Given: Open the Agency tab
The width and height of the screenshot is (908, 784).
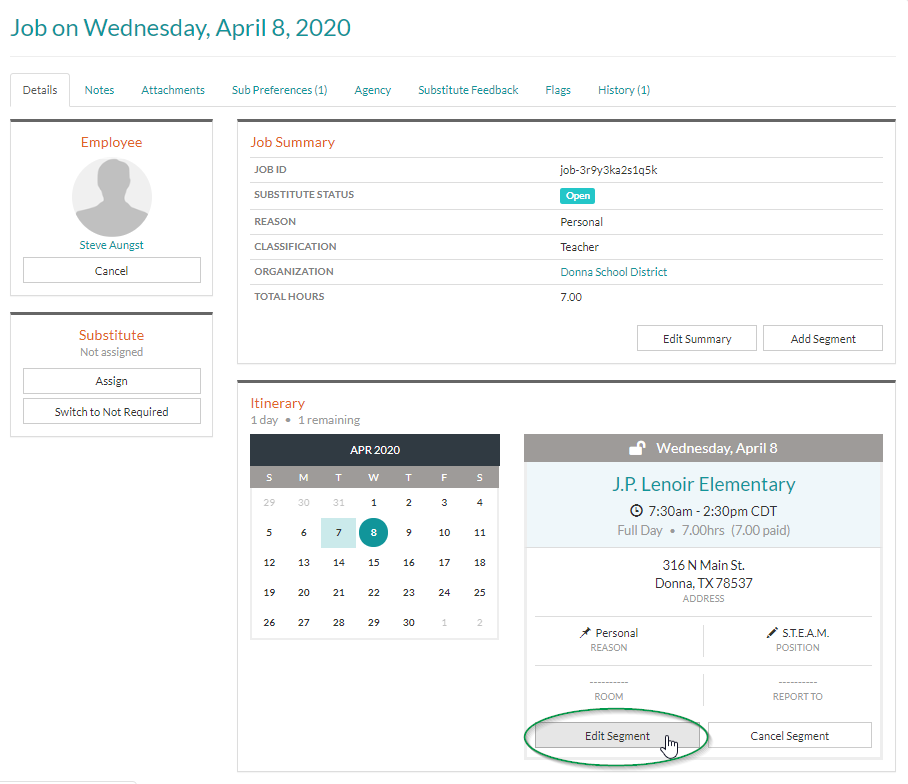Looking at the screenshot, I should coord(372,90).
